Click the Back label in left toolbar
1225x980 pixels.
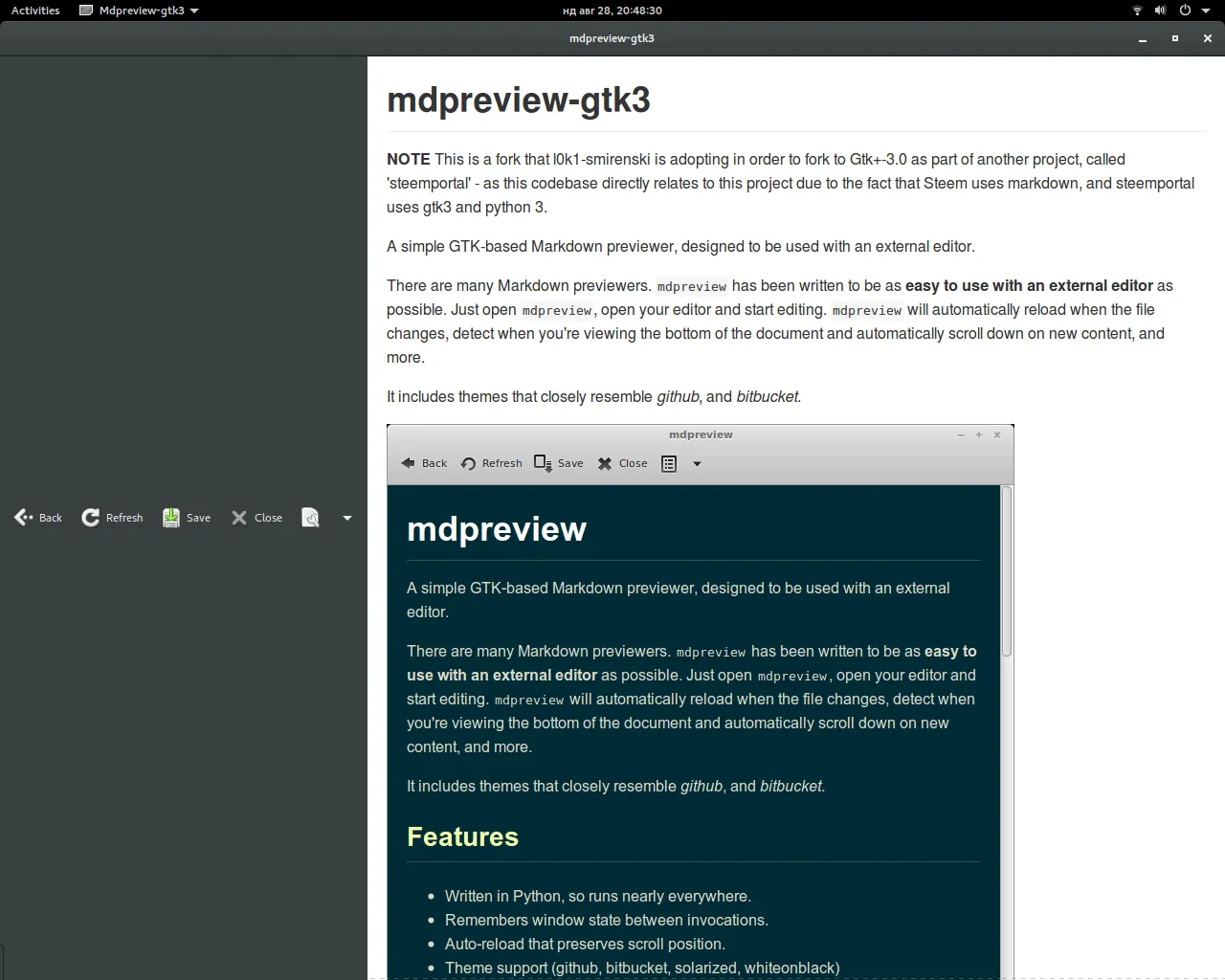pyautogui.click(x=51, y=518)
